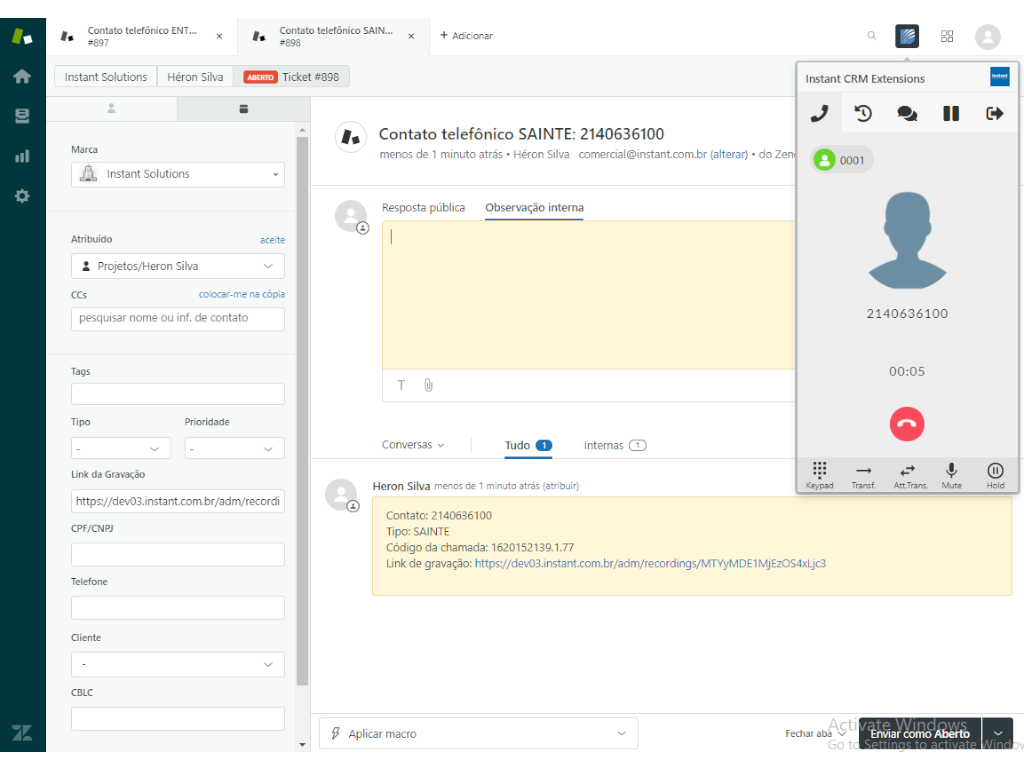Viewport: 1024px width, 768px height.
Task: Open the Prioridade dropdown
Action: 234,449
